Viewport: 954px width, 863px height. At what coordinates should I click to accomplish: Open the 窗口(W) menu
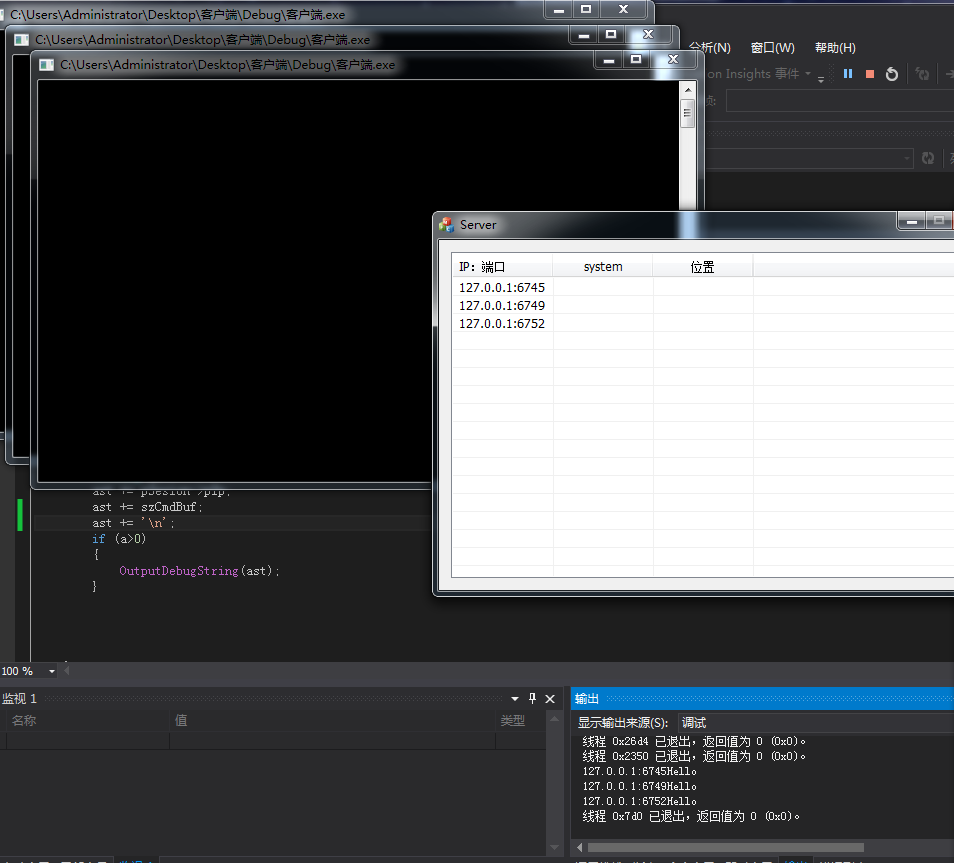coord(773,48)
